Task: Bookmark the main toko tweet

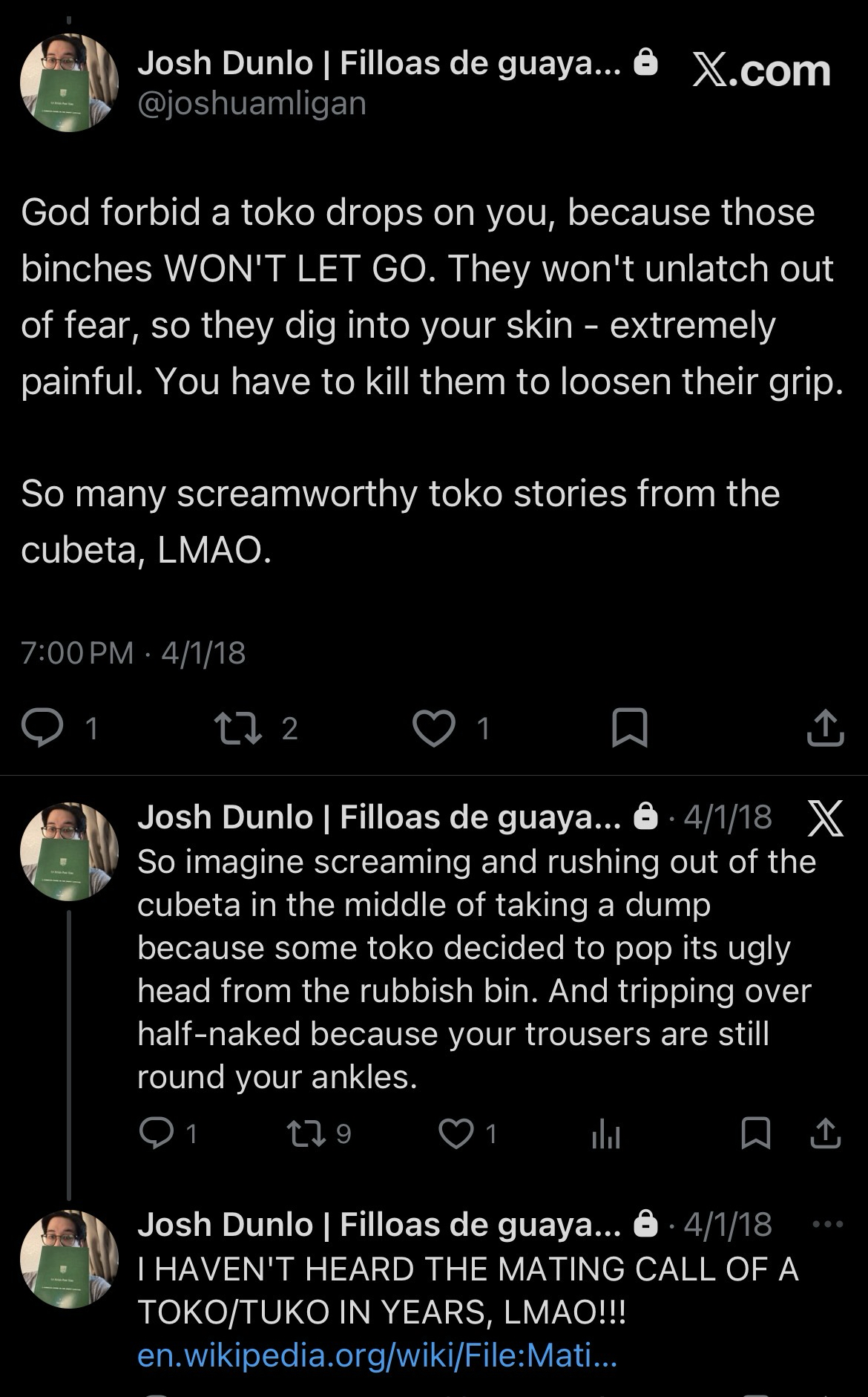Action: click(x=629, y=728)
